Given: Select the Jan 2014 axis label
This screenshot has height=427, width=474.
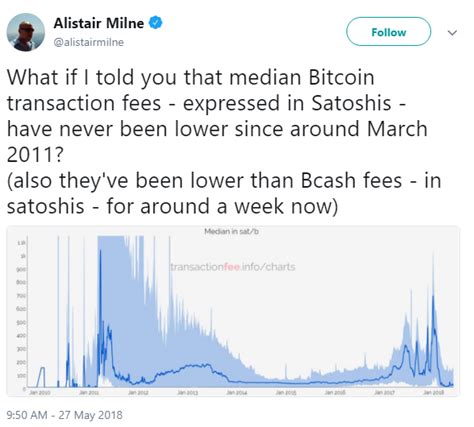Looking at the screenshot, I should tap(237, 393).
